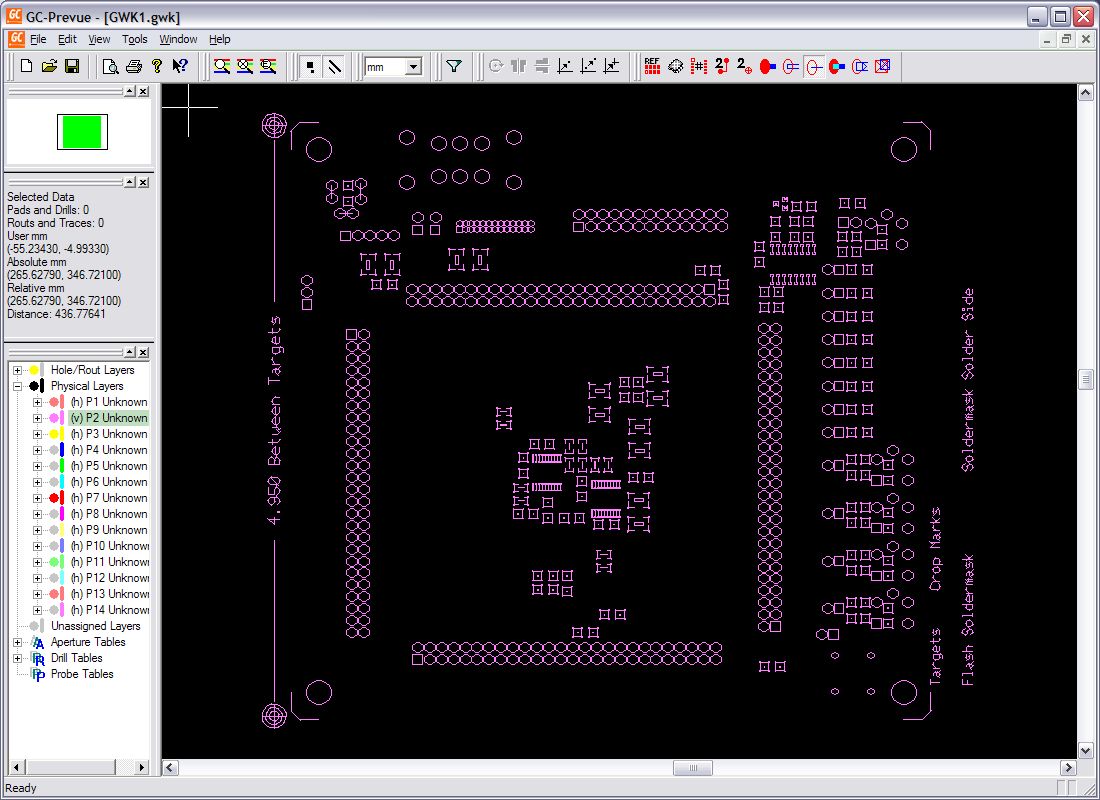Expand the Hole/Rout Layers tree node
Screen dimensions: 1100x800
pyautogui.click(x=17, y=370)
